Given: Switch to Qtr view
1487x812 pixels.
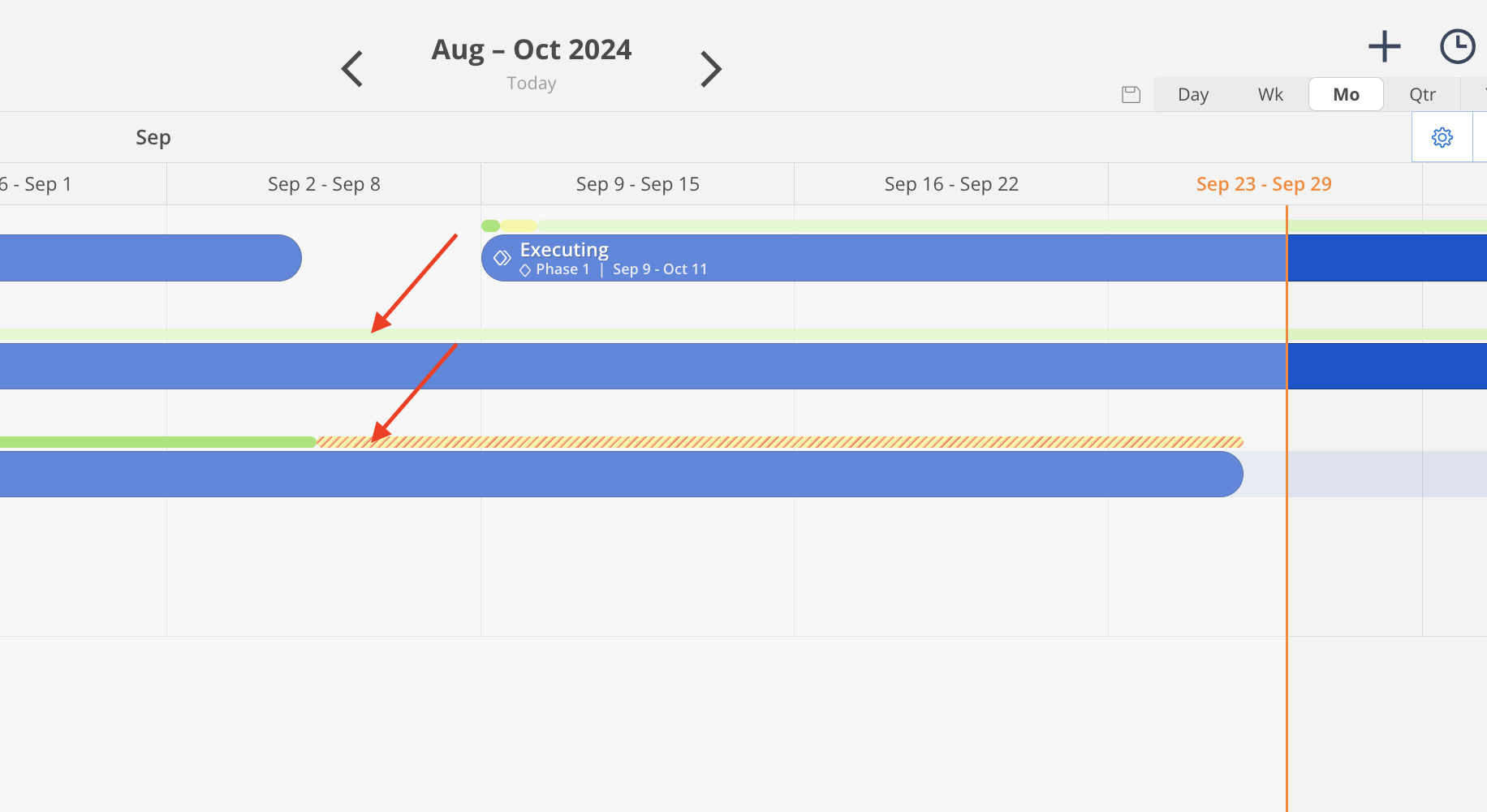Looking at the screenshot, I should click(1422, 94).
